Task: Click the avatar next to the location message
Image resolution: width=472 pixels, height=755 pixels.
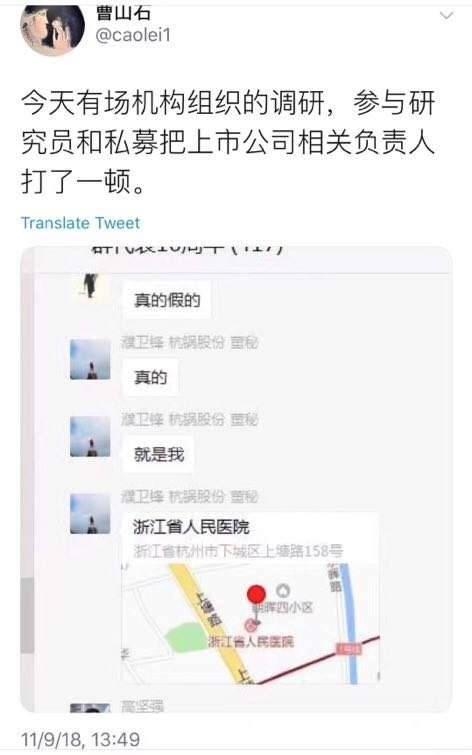Action: coord(90,514)
